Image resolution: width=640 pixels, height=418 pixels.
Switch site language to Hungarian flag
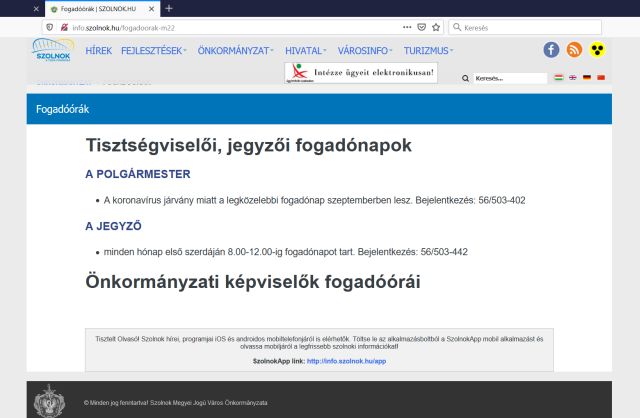558,78
